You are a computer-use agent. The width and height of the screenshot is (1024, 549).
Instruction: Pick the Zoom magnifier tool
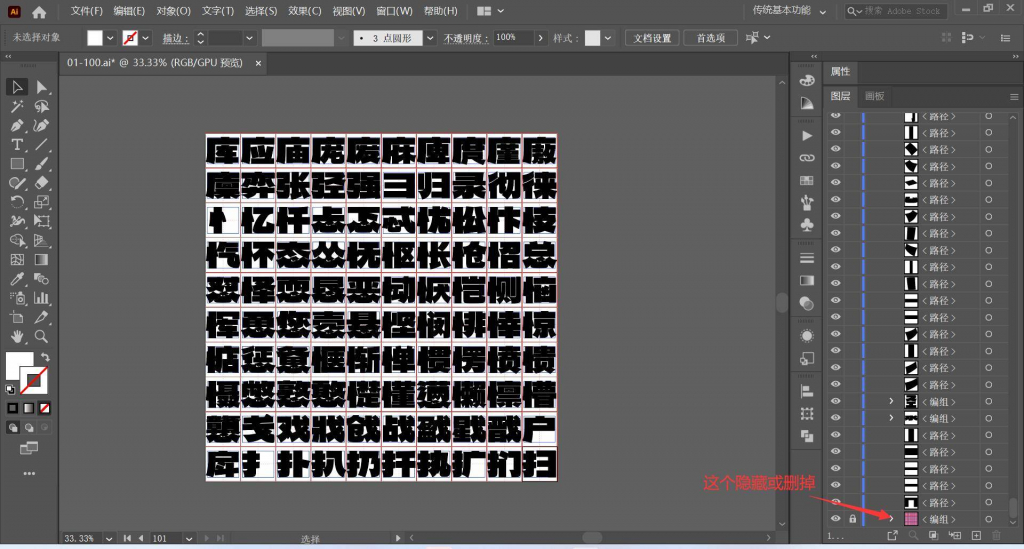click(x=41, y=336)
